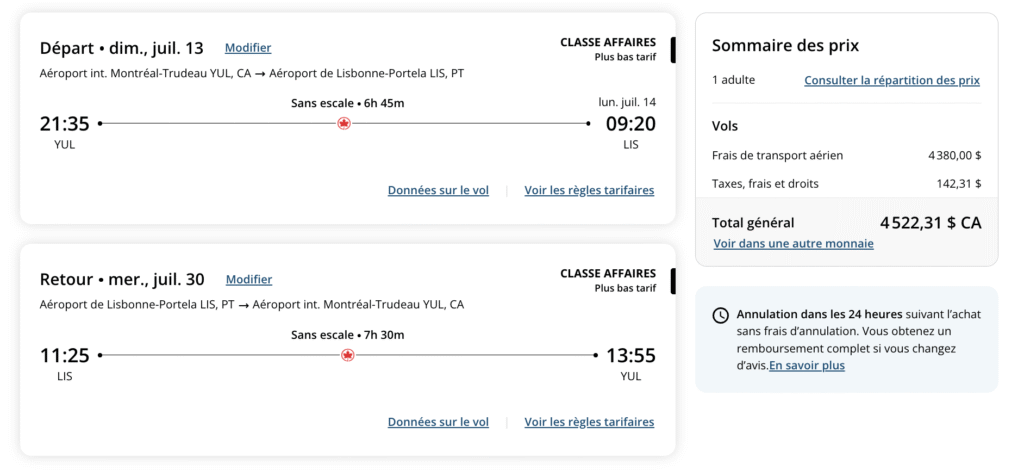Screen dimensions: 1024x470
Task: Click the black fare marker beside departure Classe Affaires
Action: coord(673,49)
